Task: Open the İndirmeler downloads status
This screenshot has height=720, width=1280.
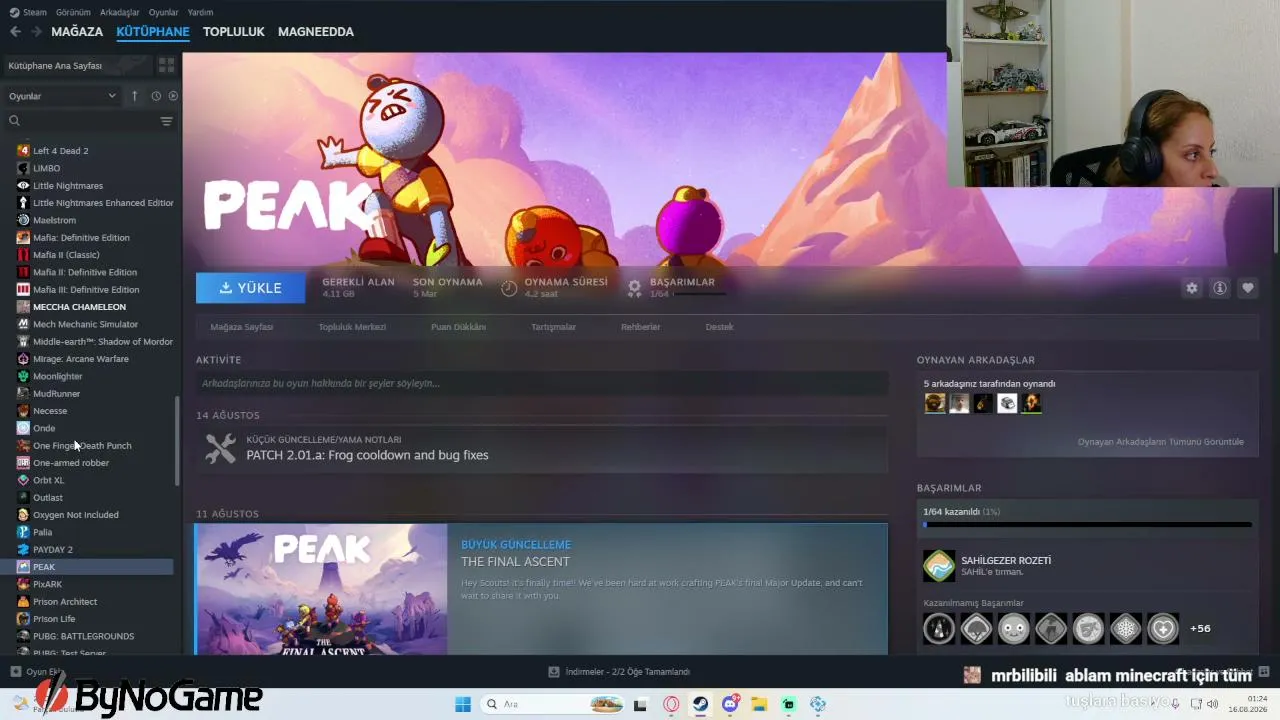Action: tap(620, 672)
